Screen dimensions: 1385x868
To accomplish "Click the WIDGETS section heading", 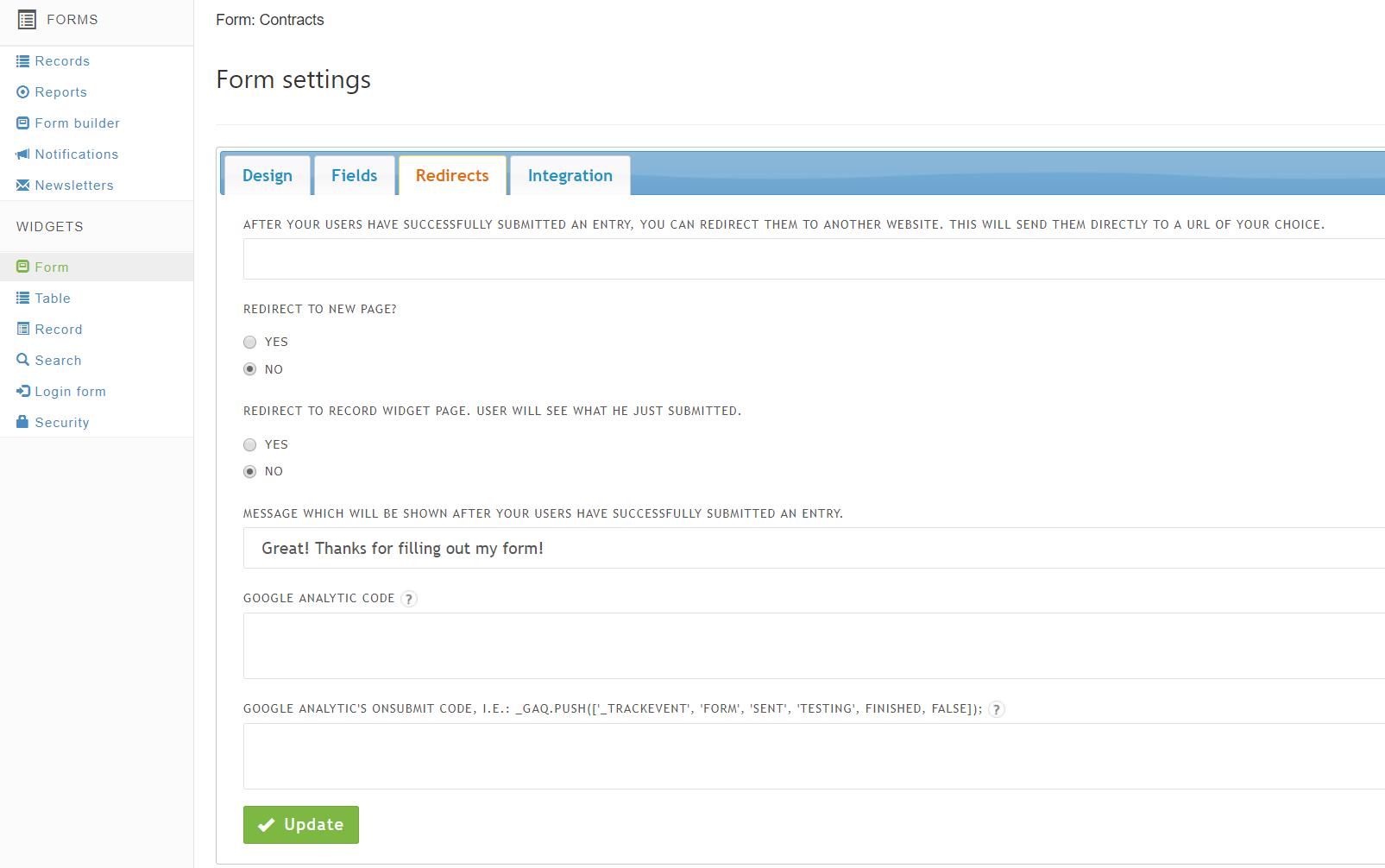I will [50, 227].
